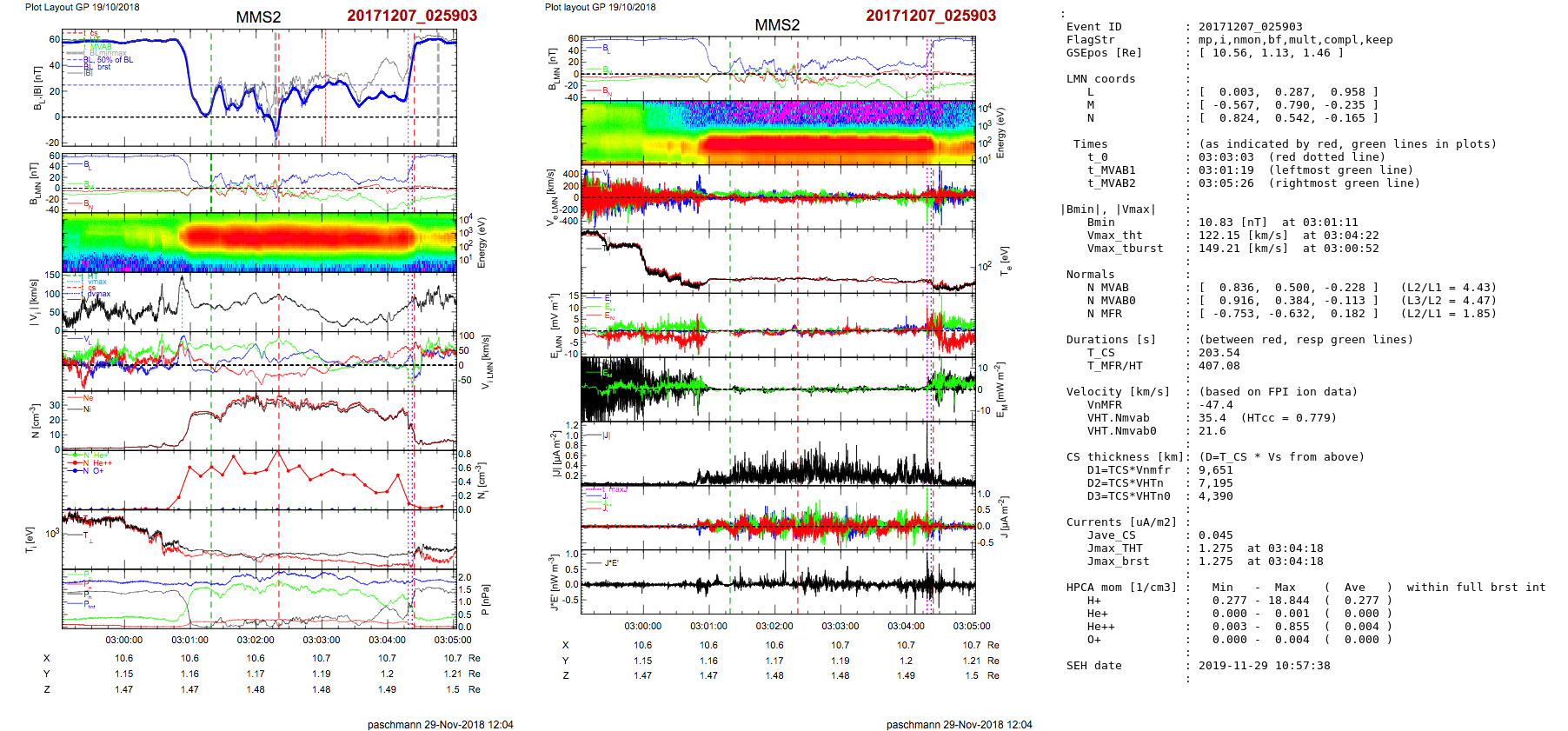Select the 'Normals' heading
This screenshot has height=731, width=1568.
(x=1090, y=275)
